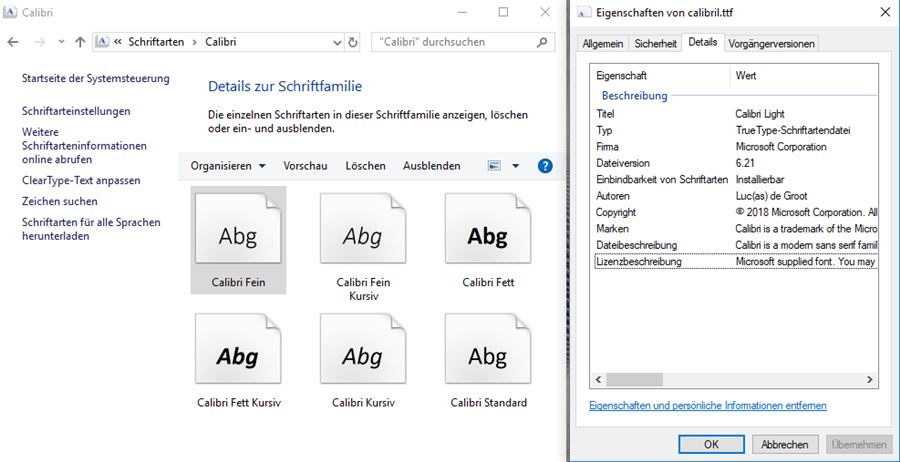Click Eigenschaften und persönliche Informationen entfernen link
The image size is (900, 462).
[707, 405]
